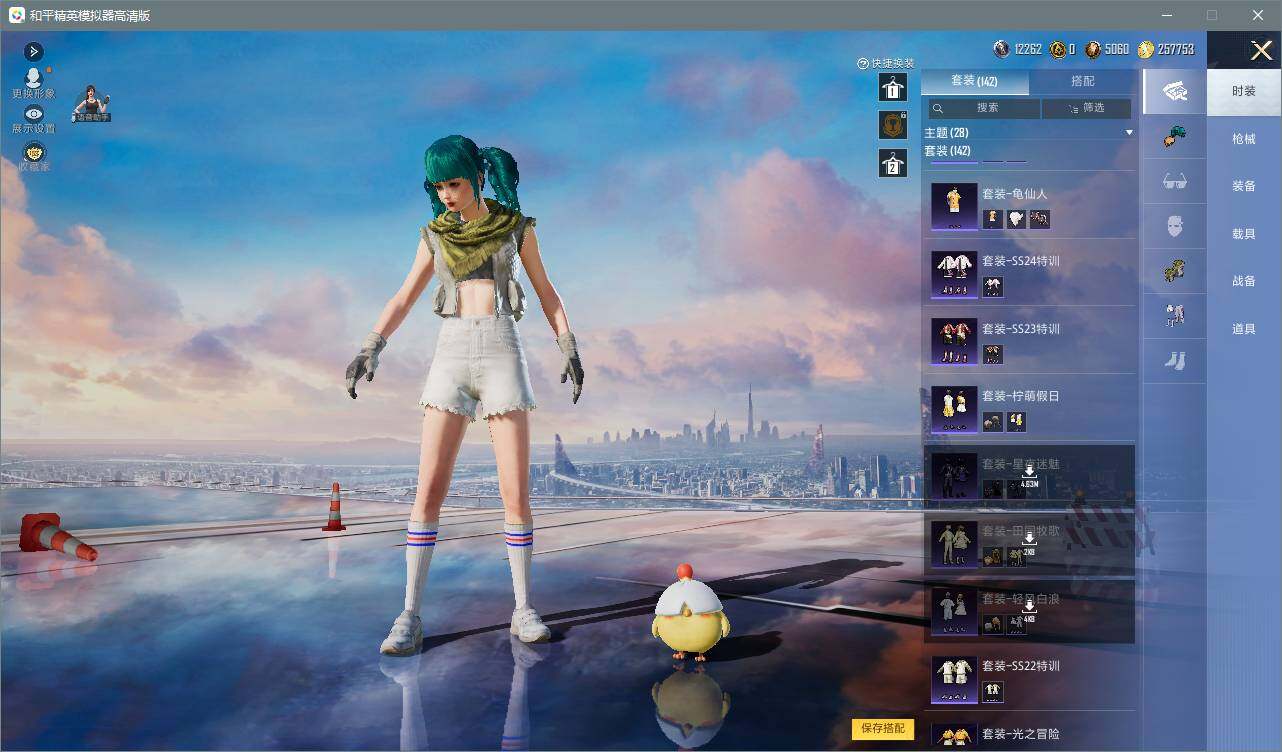This screenshot has width=1282, height=752.
Task: Select the 套装-柠萌假日 outfit thumbnail
Action: (x=954, y=409)
